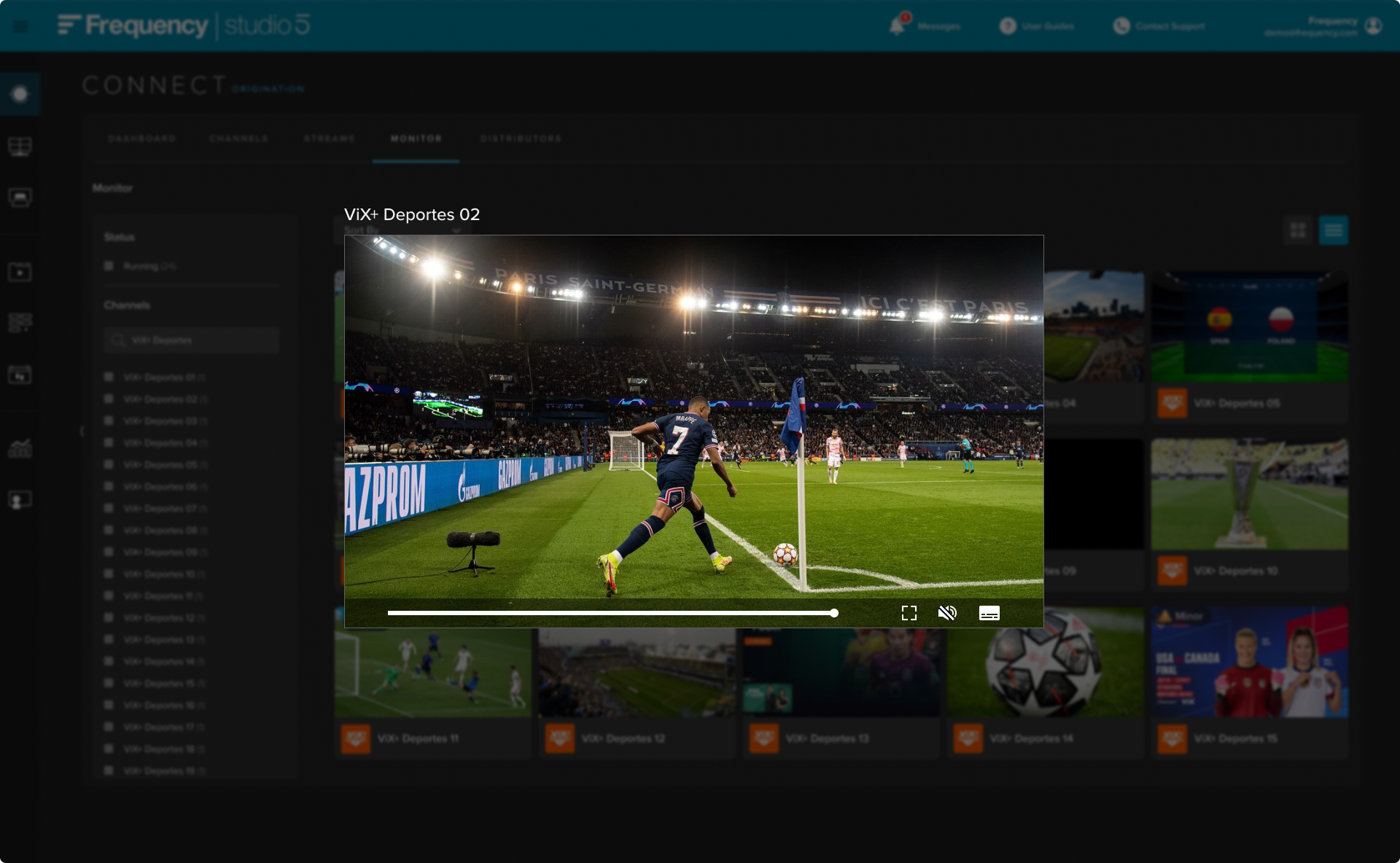Click the Minor warning badge on Deportes 15

(1181, 617)
